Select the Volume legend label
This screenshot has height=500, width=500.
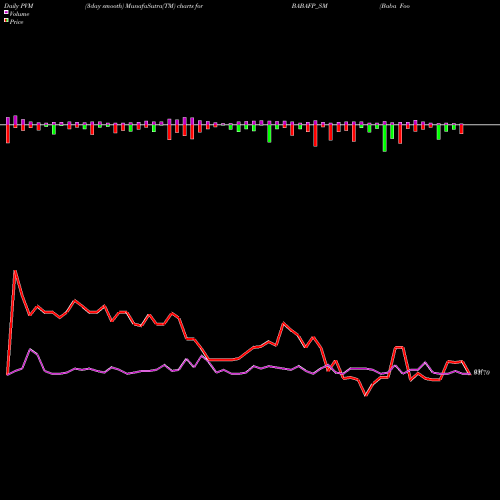[x=19, y=14]
